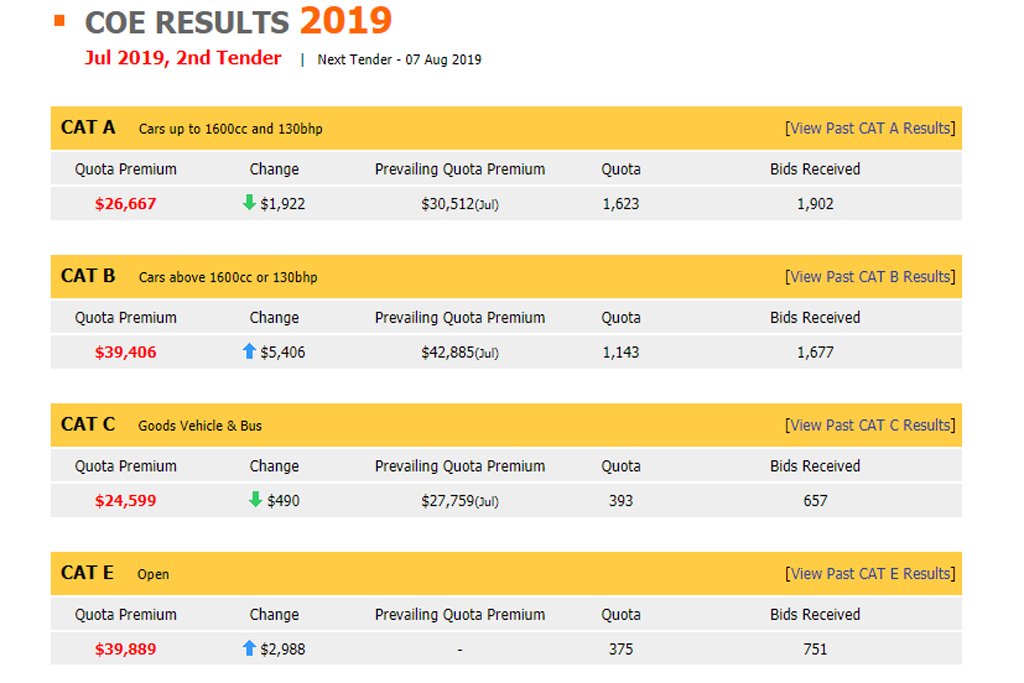Click prevailing quota premium $30,512(Jul)
This screenshot has width=1024, height=683.
click(460, 204)
